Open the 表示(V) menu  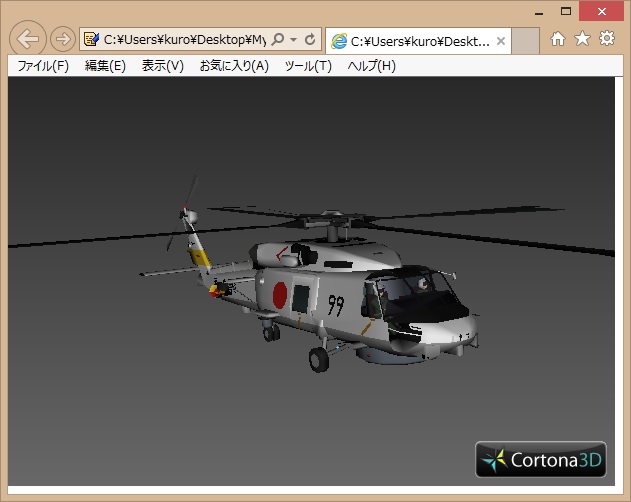(162, 66)
